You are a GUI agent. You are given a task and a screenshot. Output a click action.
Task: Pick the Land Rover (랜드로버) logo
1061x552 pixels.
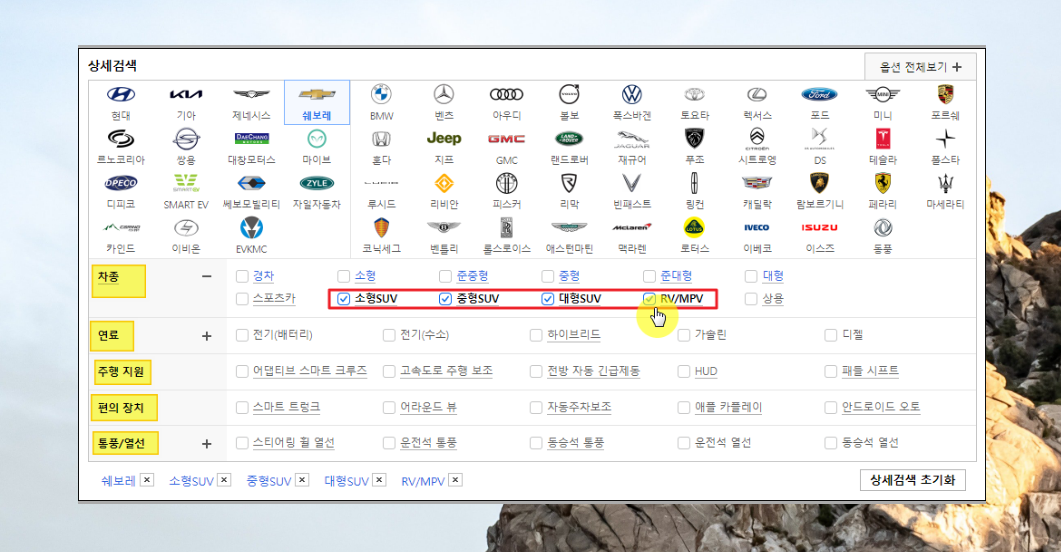click(x=569, y=139)
